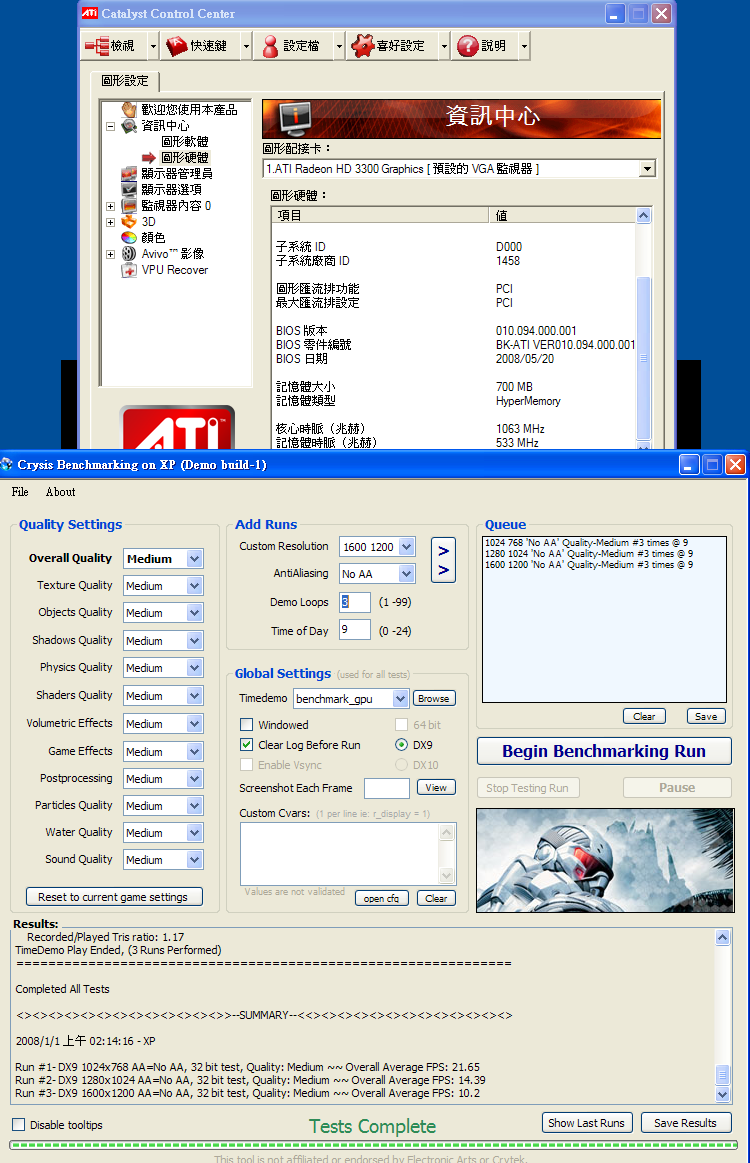Select the 顏色 (Color) tree item
The height and width of the screenshot is (1163, 750).
[x=152, y=238]
